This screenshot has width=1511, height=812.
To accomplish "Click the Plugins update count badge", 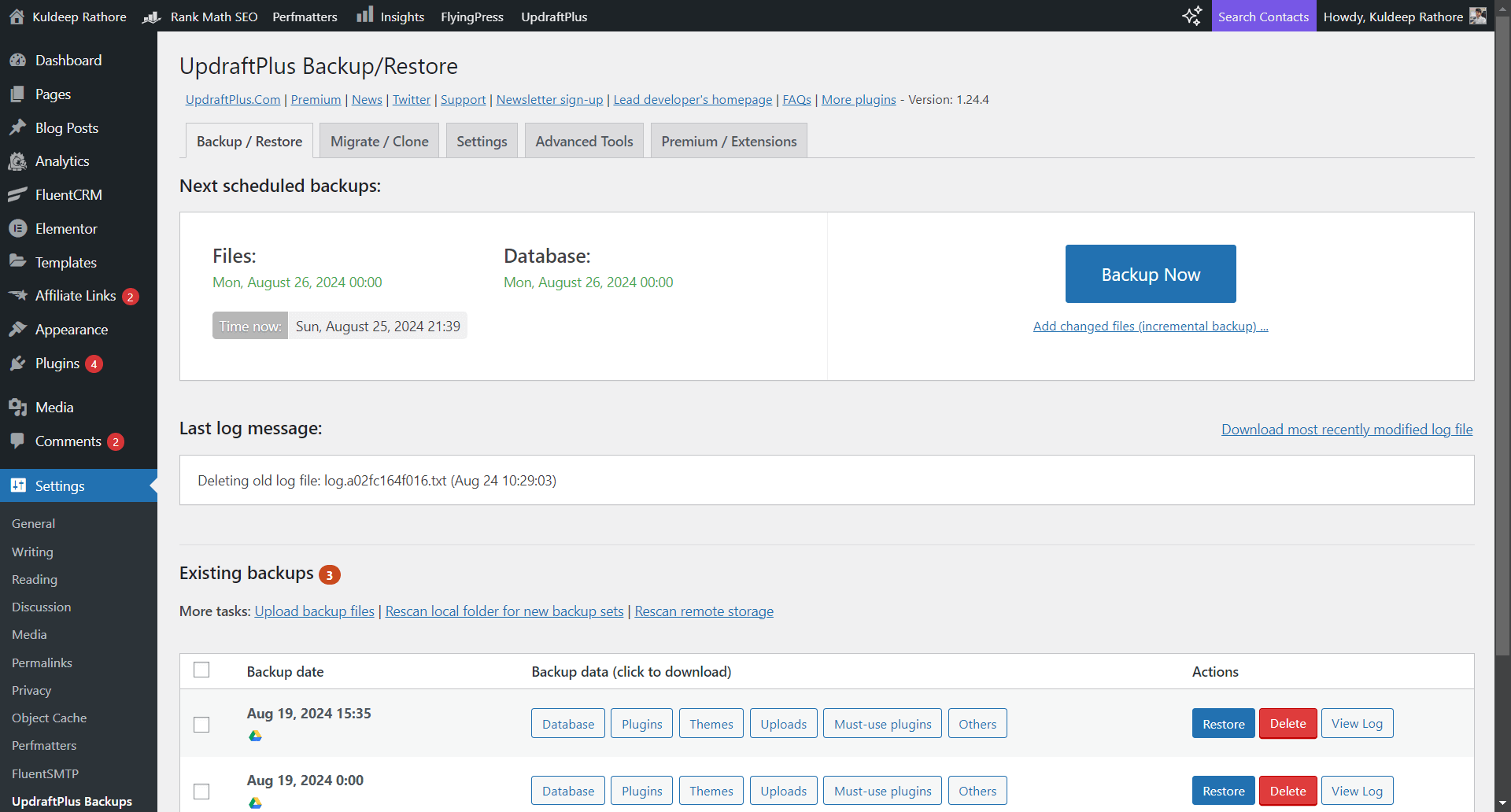I will pos(94,364).
